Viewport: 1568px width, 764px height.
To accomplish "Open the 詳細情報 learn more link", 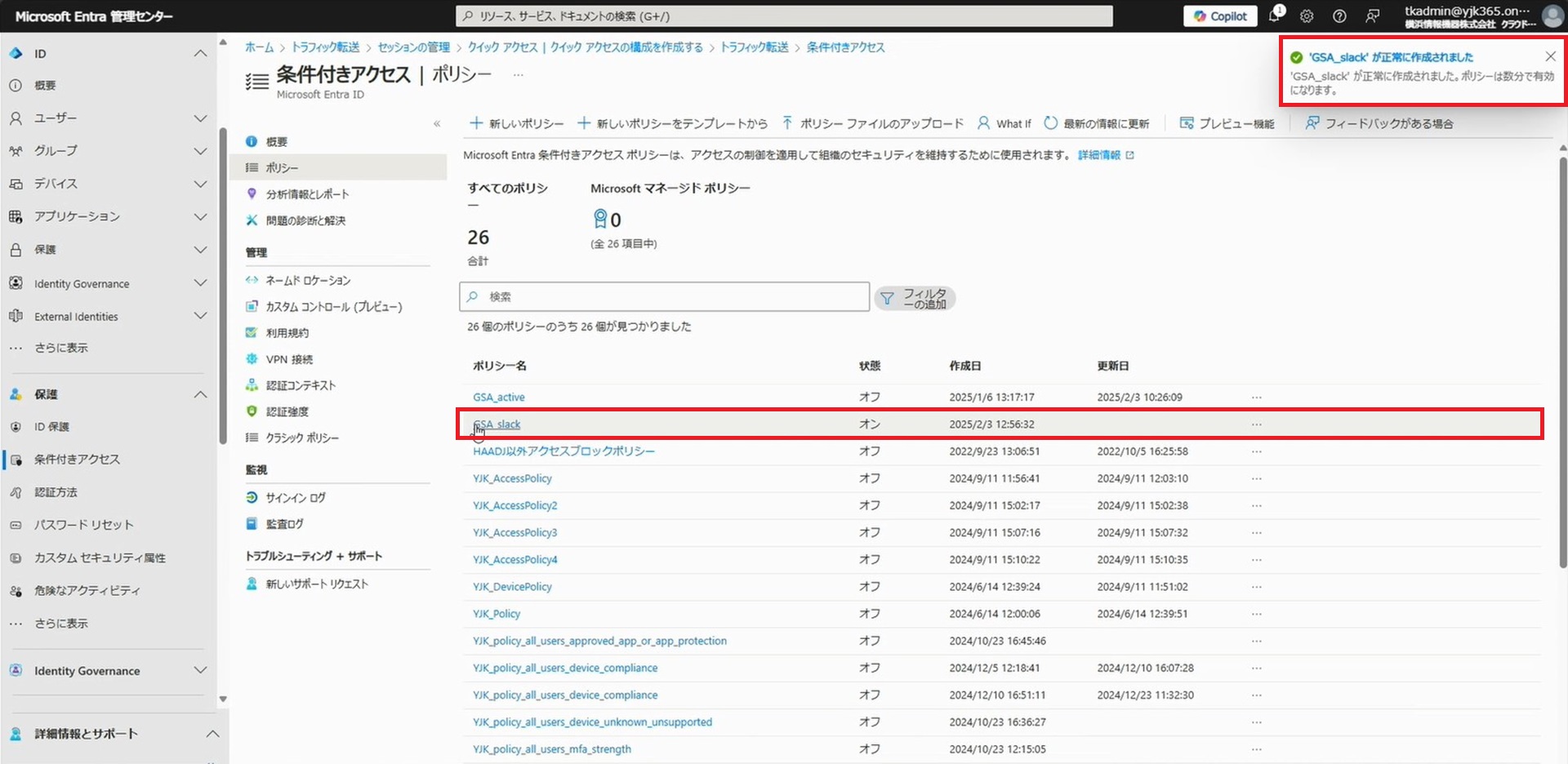I will click(x=1106, y=155).
